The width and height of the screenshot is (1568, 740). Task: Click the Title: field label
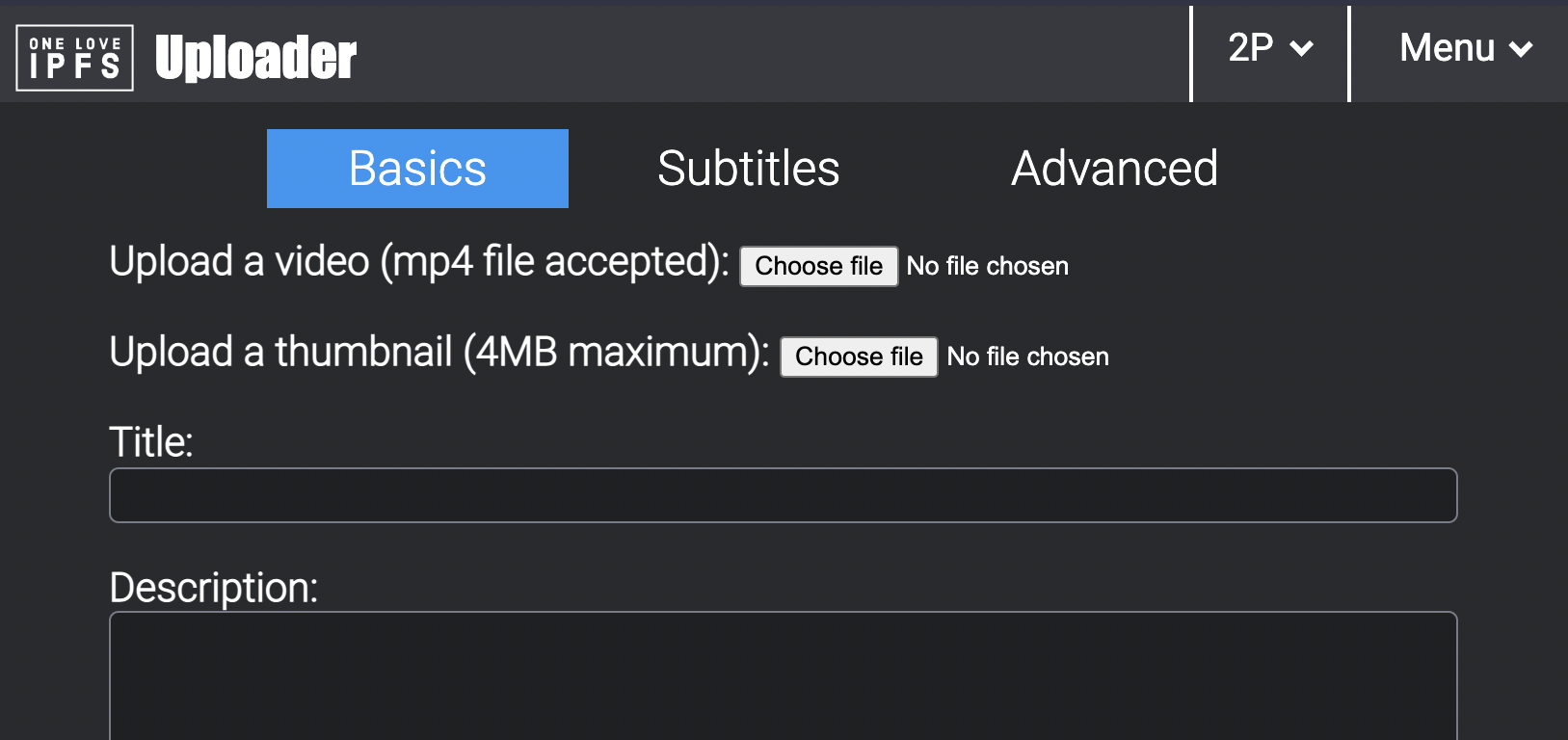coord(151,442)
